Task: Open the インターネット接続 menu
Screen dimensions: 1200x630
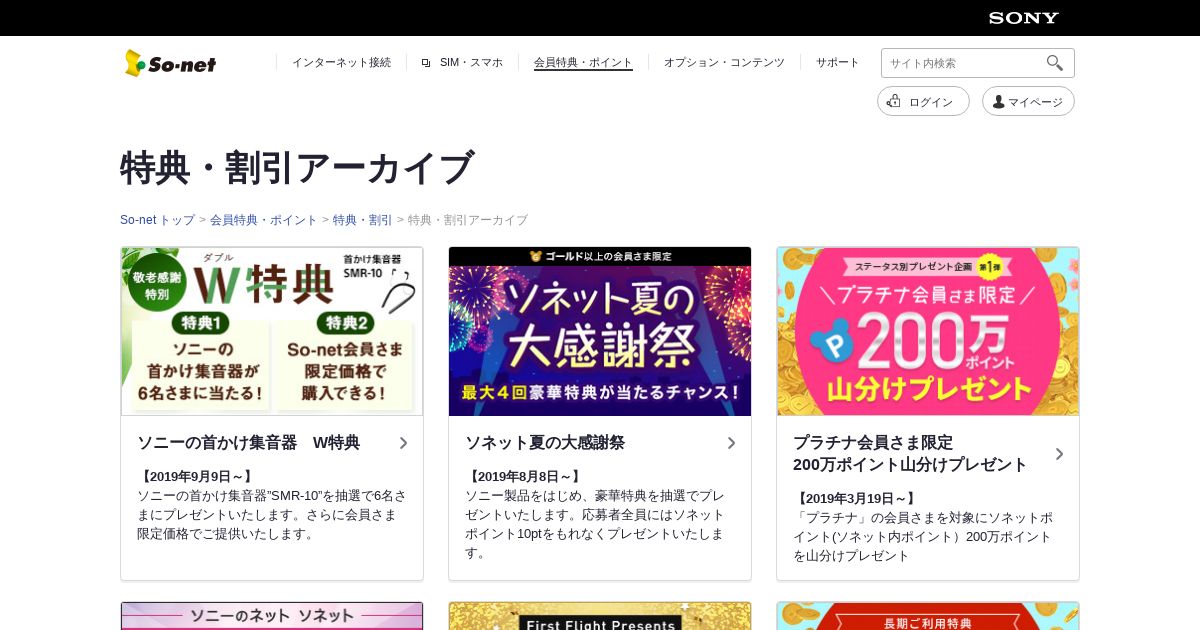Action: point(341,62)
